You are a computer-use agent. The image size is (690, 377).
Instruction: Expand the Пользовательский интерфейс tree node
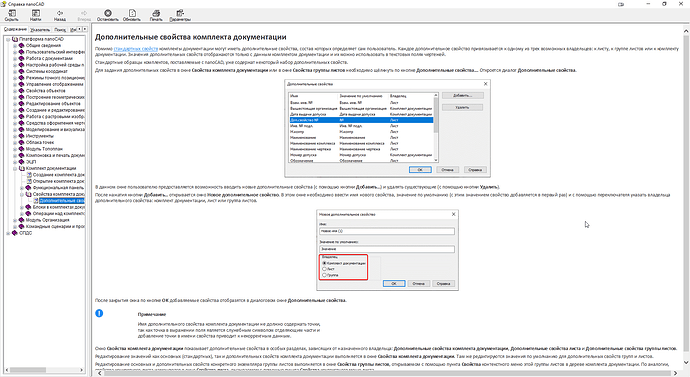pyautogui.click(x=15, y=52)
